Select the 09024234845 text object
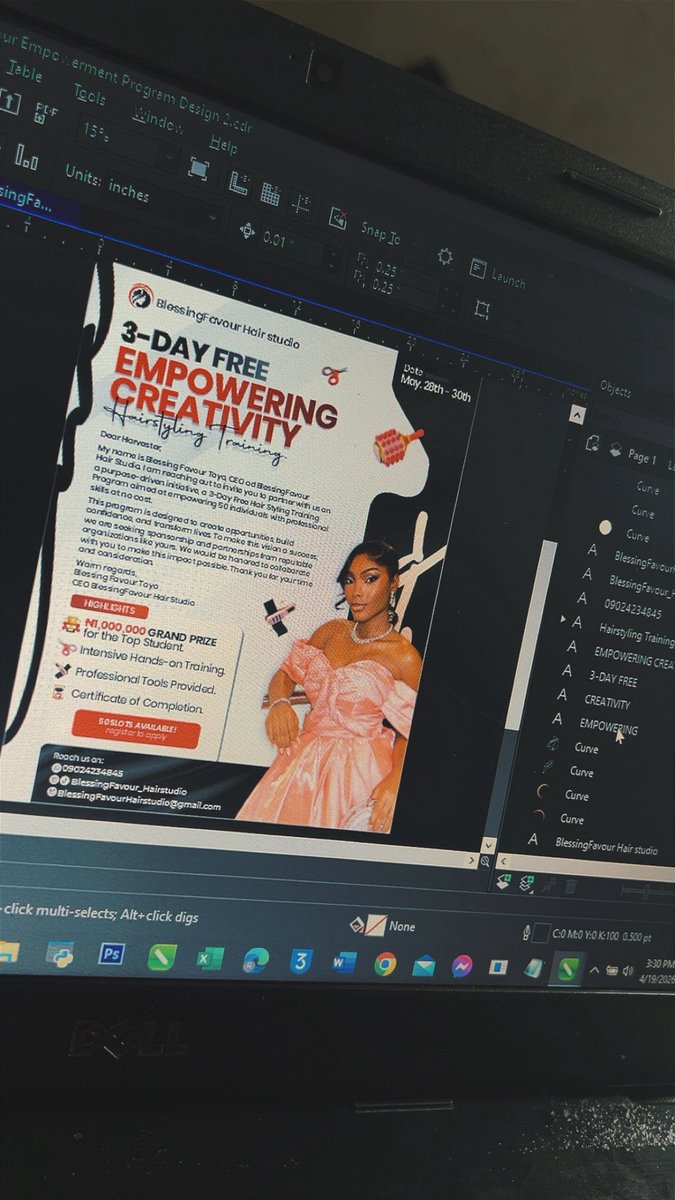The image size is (675, 1200). point(632,610)
